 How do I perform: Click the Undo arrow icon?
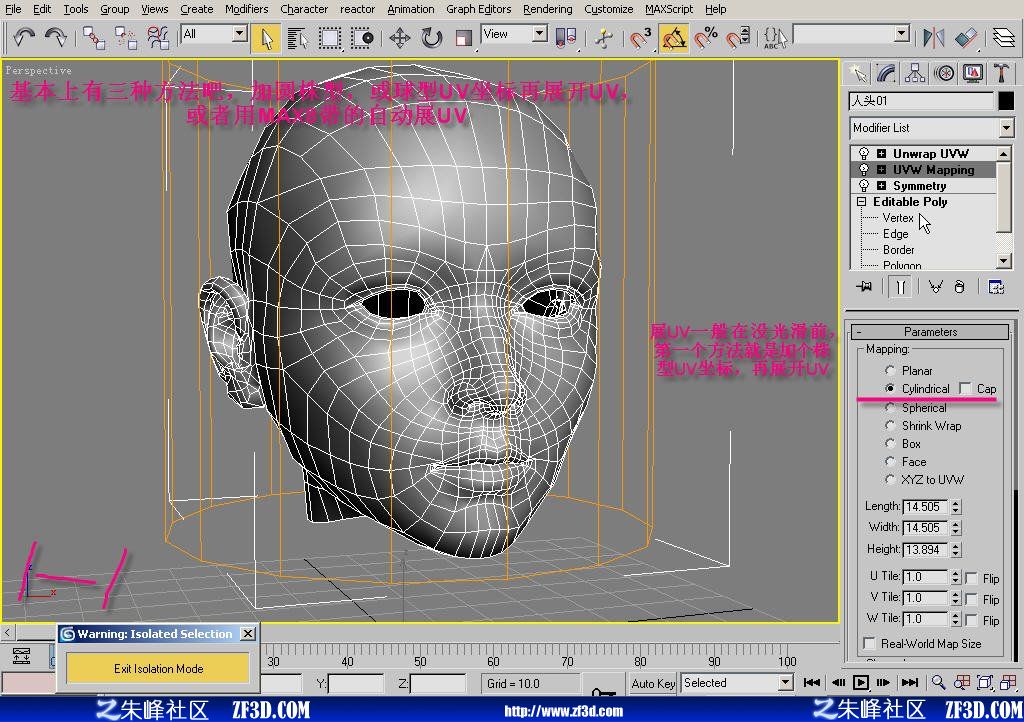pyautogui.click(x=24, y=37)
